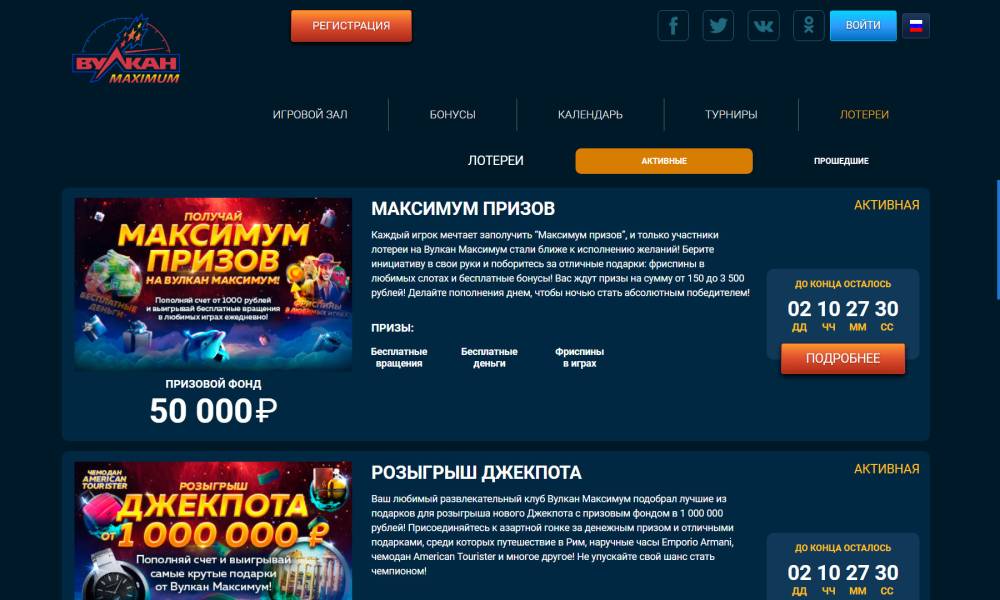Open the ЛОТЕРЕИ menu item
This screenshot has width=1000, height=600.
864,115
